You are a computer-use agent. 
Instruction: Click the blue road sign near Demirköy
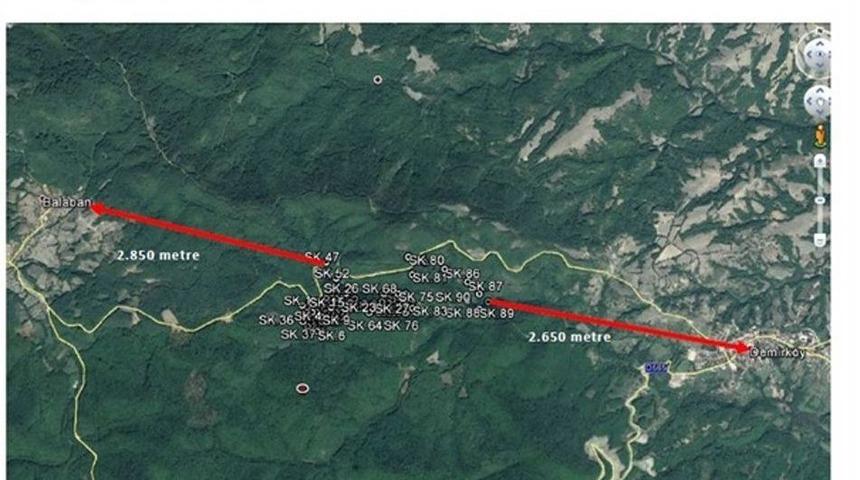pyautogui.click(x=657, y=368)
